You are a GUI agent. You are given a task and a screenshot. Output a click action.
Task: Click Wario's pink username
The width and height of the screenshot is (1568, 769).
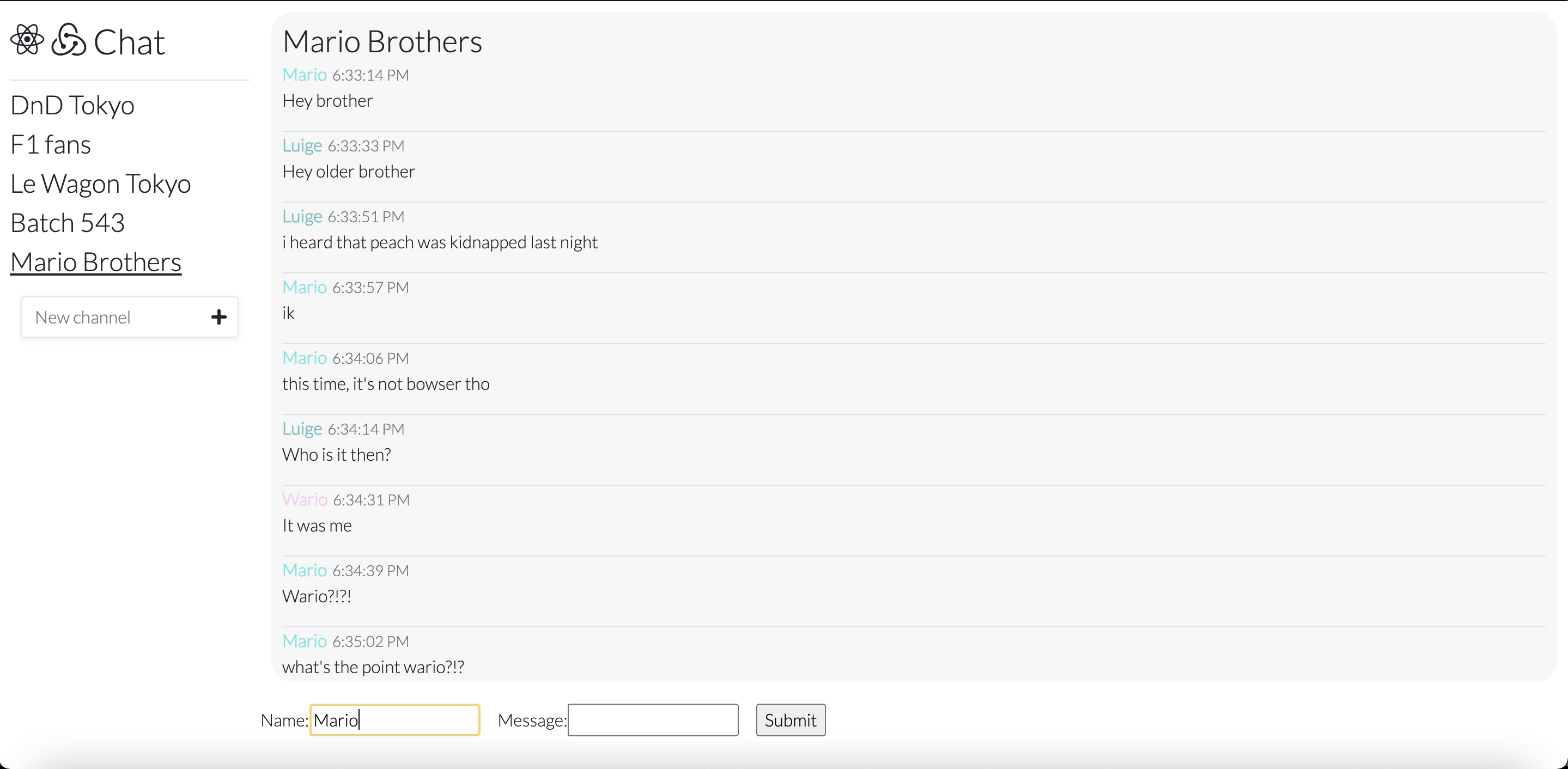point(305,499)
